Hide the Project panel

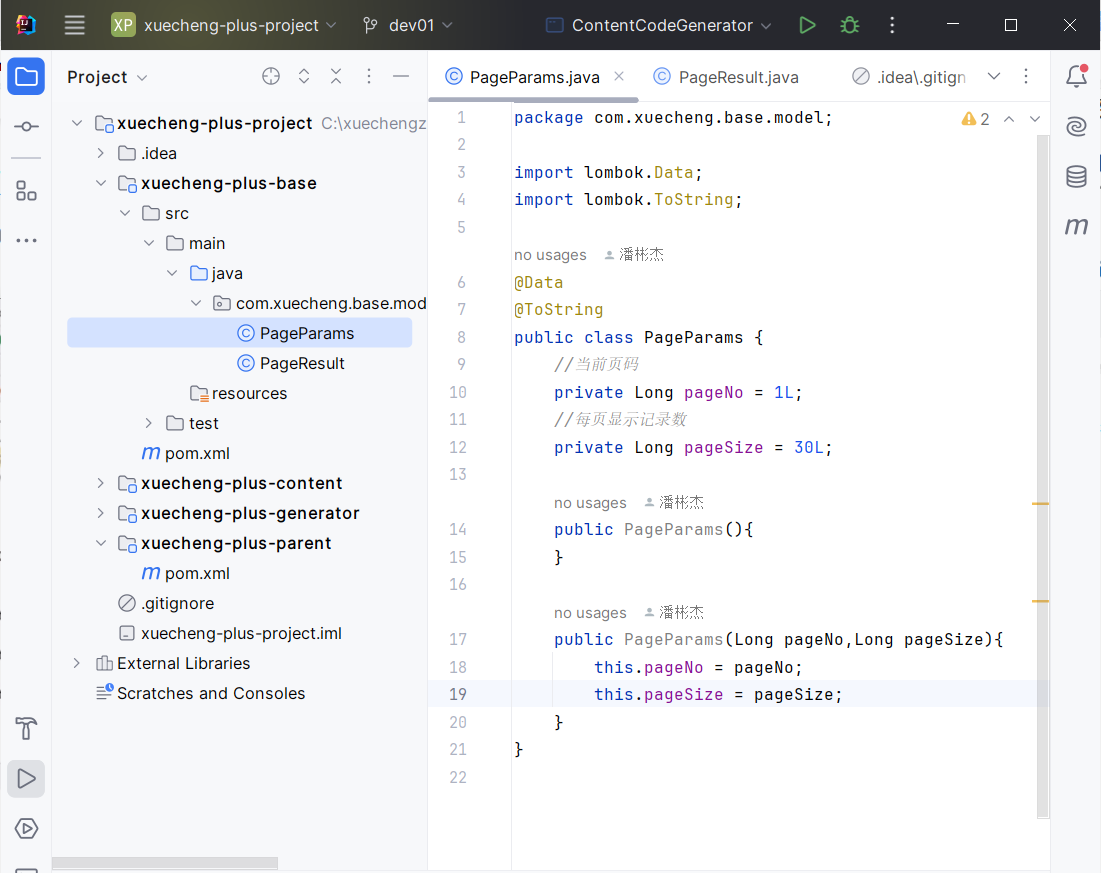coord(401,77)
